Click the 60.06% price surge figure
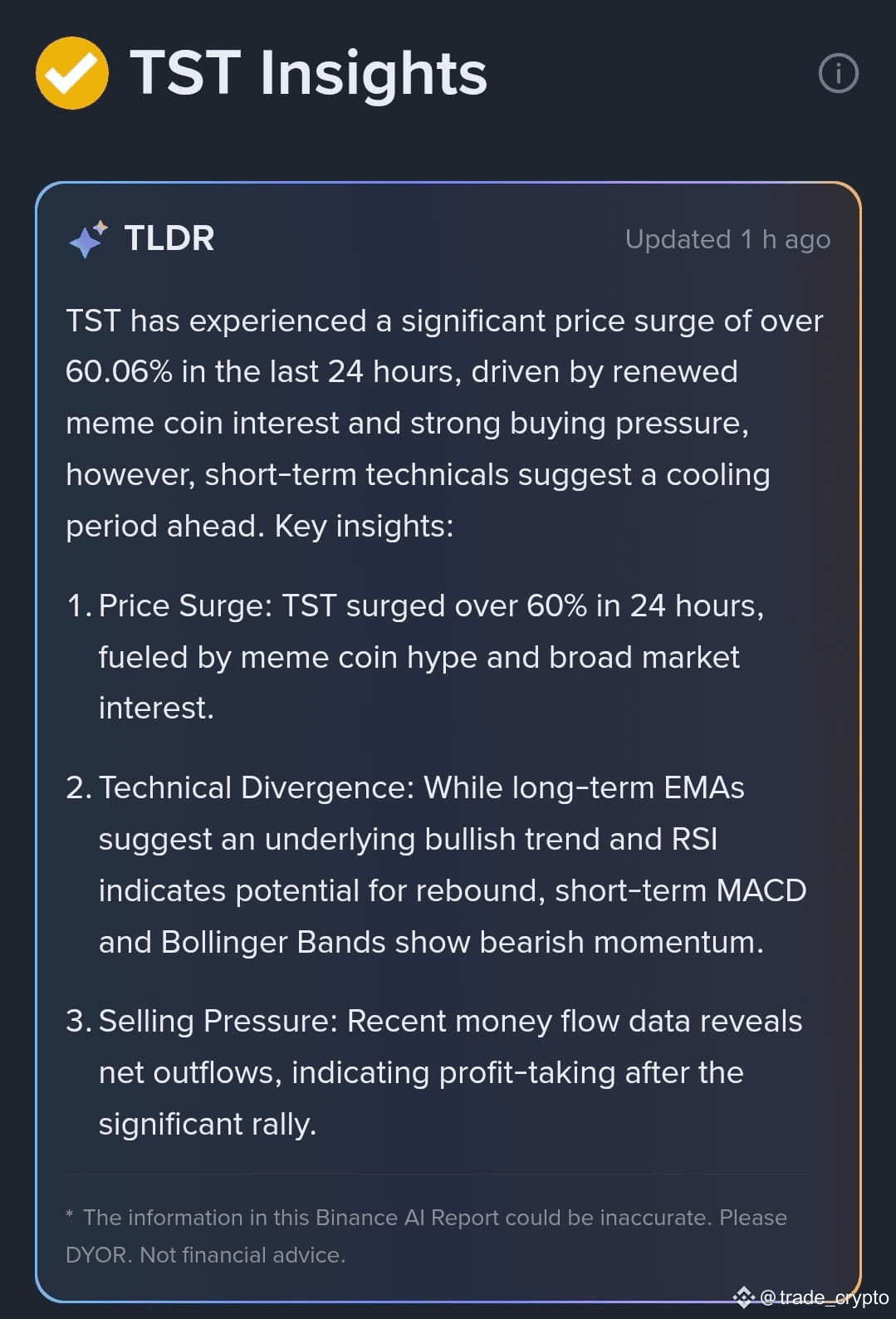The image size is (896, 1319). tap(119, 371)
